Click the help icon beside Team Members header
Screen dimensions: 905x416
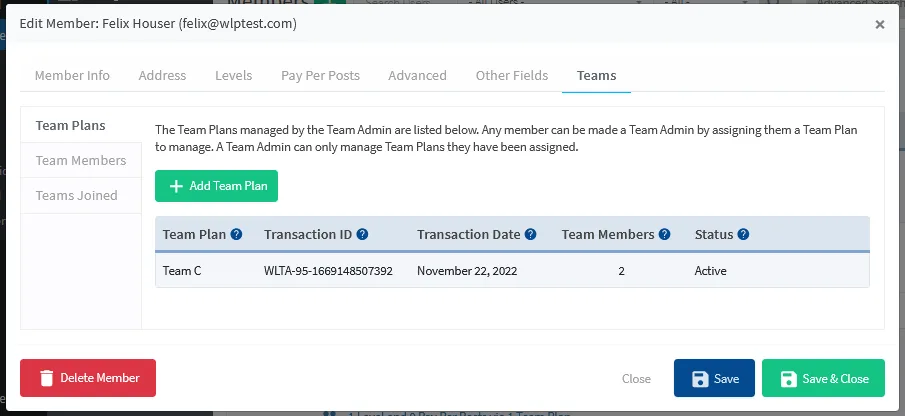tap(664, 234)
